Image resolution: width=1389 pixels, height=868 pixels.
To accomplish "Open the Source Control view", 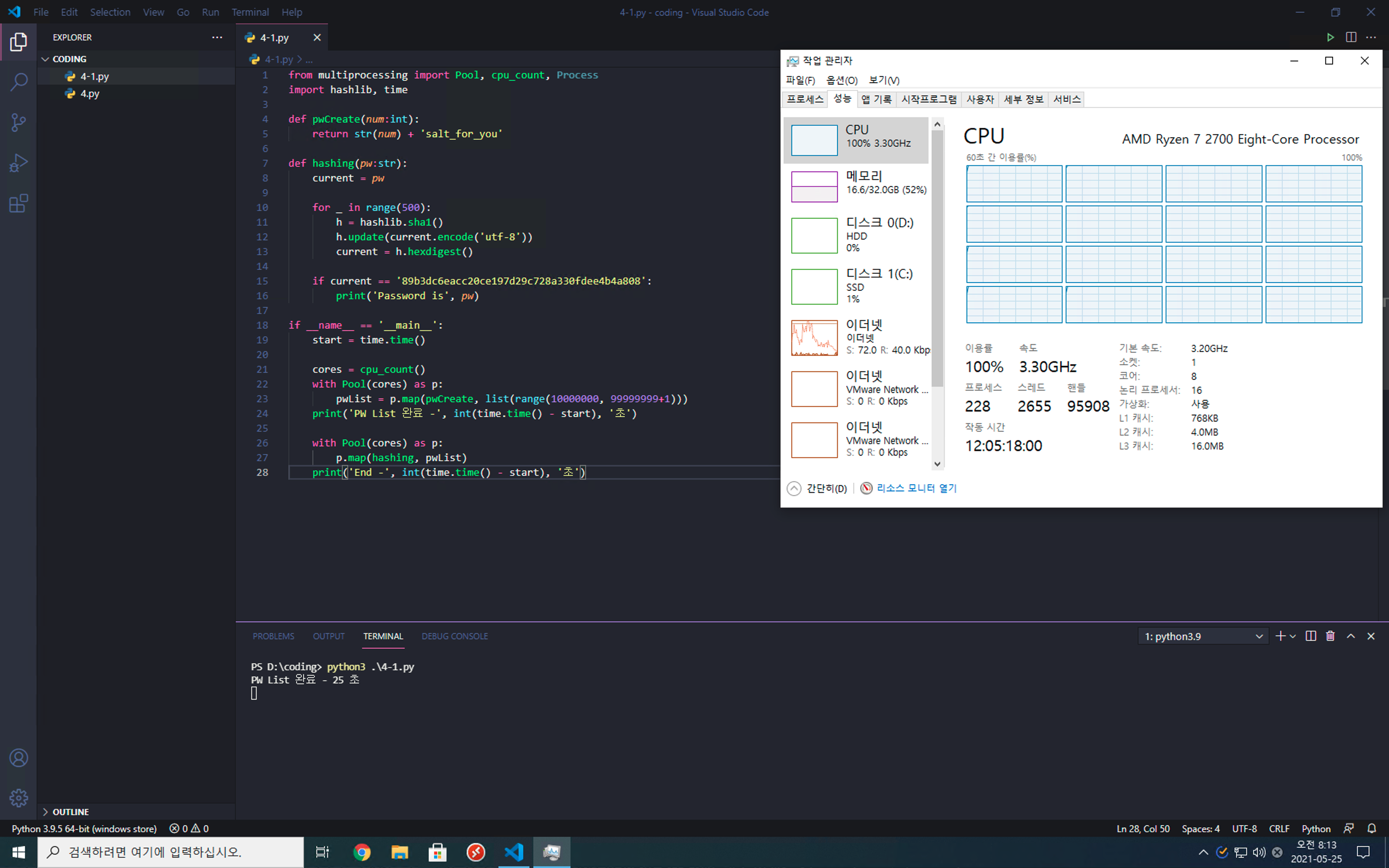I will coord(18,122).
